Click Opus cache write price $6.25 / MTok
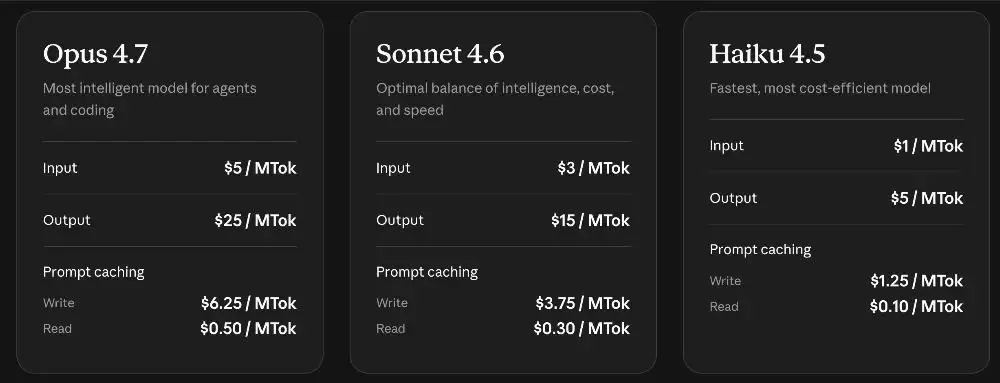Viewport: 1000px width, 383px height. click(249, 303)
